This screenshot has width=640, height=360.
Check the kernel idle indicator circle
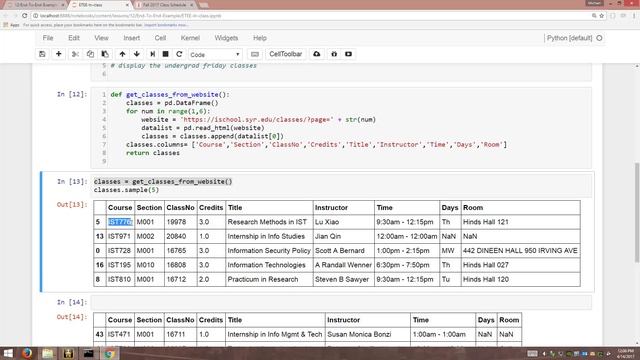click(599, 38)
